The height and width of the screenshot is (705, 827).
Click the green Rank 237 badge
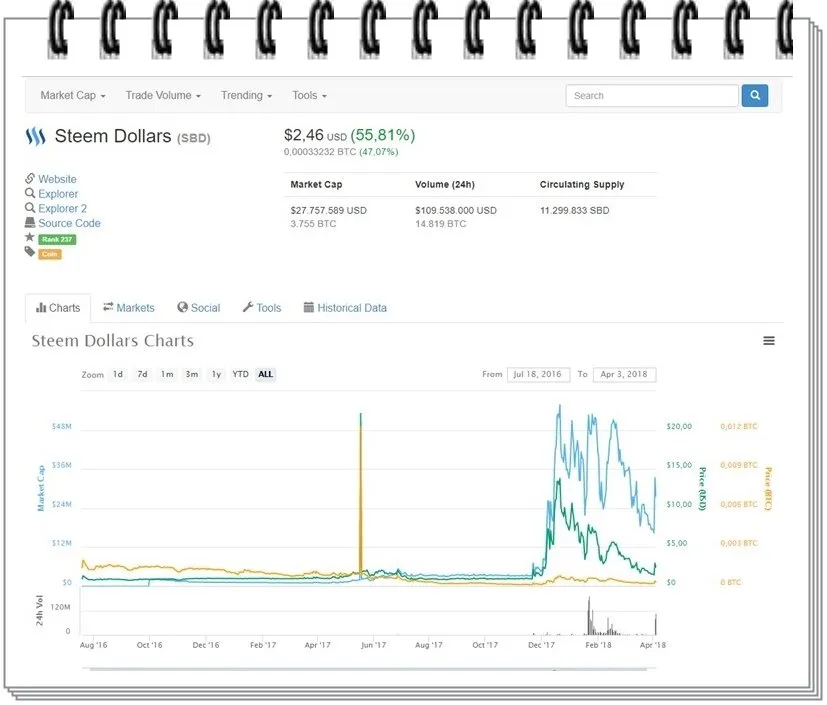(x=57, y=239)
